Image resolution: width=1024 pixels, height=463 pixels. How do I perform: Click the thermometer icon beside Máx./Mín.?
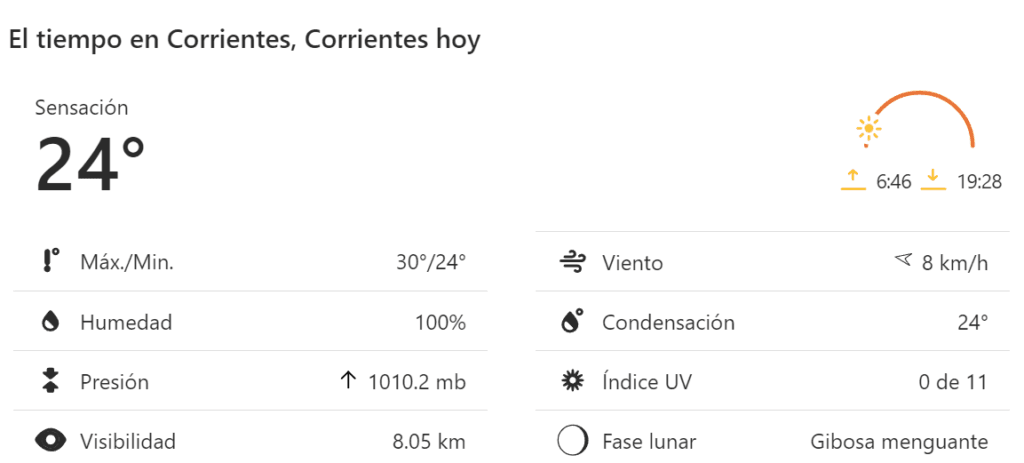click(x=51, y=262)
